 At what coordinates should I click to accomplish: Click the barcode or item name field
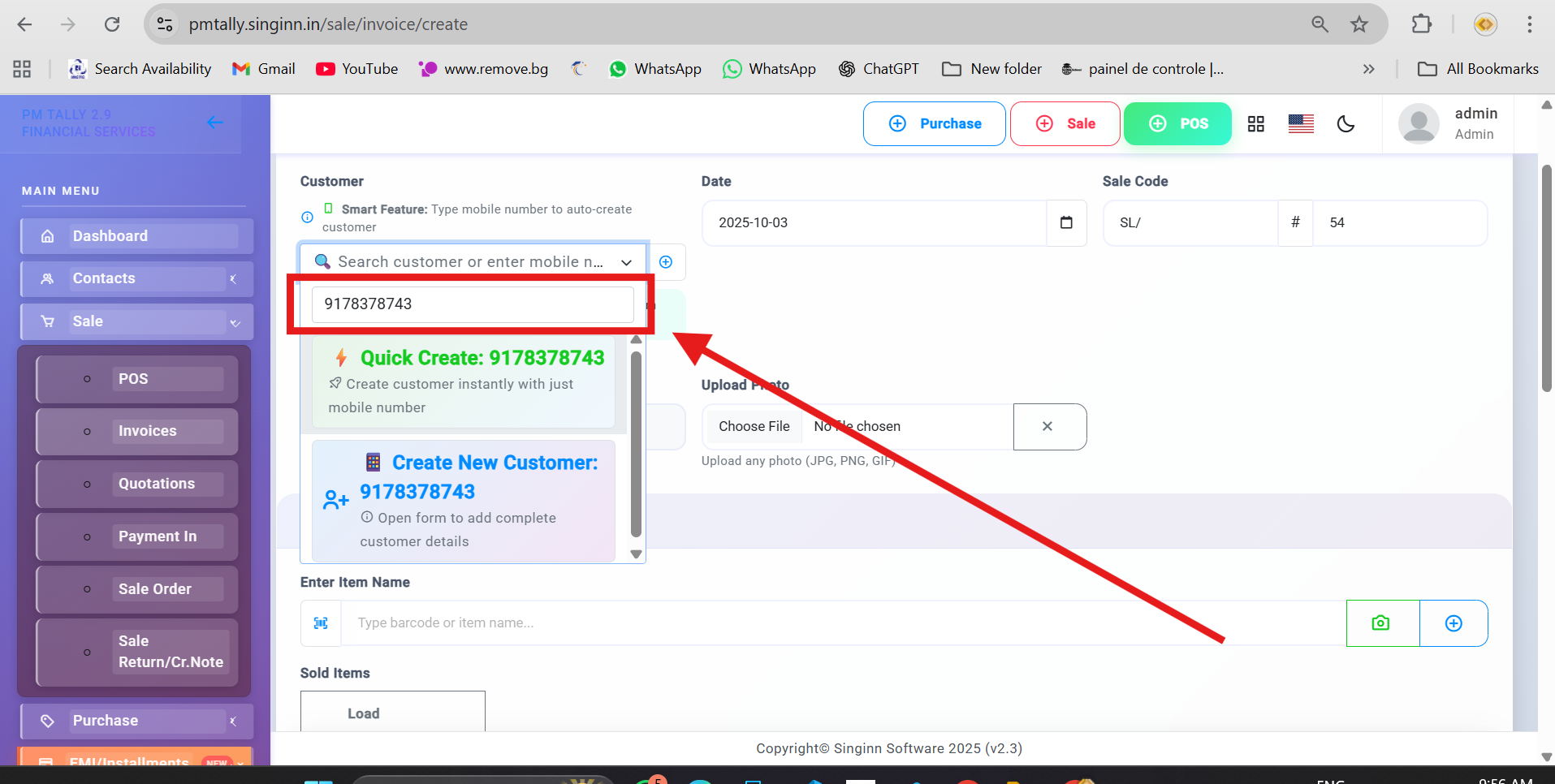841,623
